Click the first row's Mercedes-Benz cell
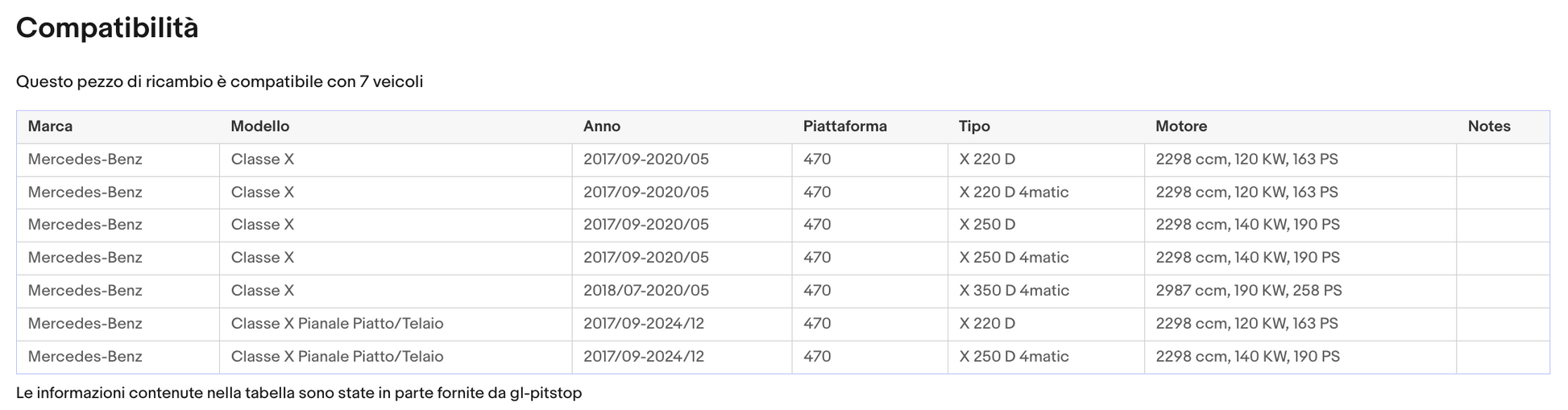This screenshot has width=1568, height=410. (85, 159)
